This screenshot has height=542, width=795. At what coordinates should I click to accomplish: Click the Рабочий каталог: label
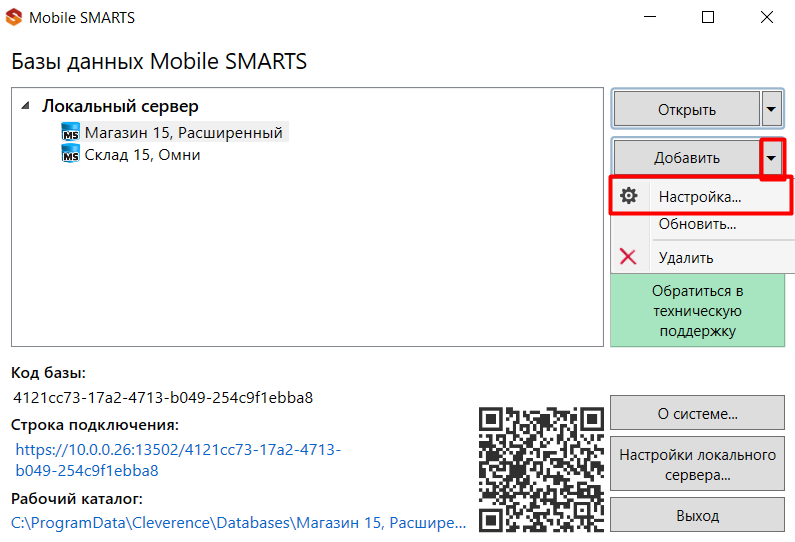click(77, 499)
